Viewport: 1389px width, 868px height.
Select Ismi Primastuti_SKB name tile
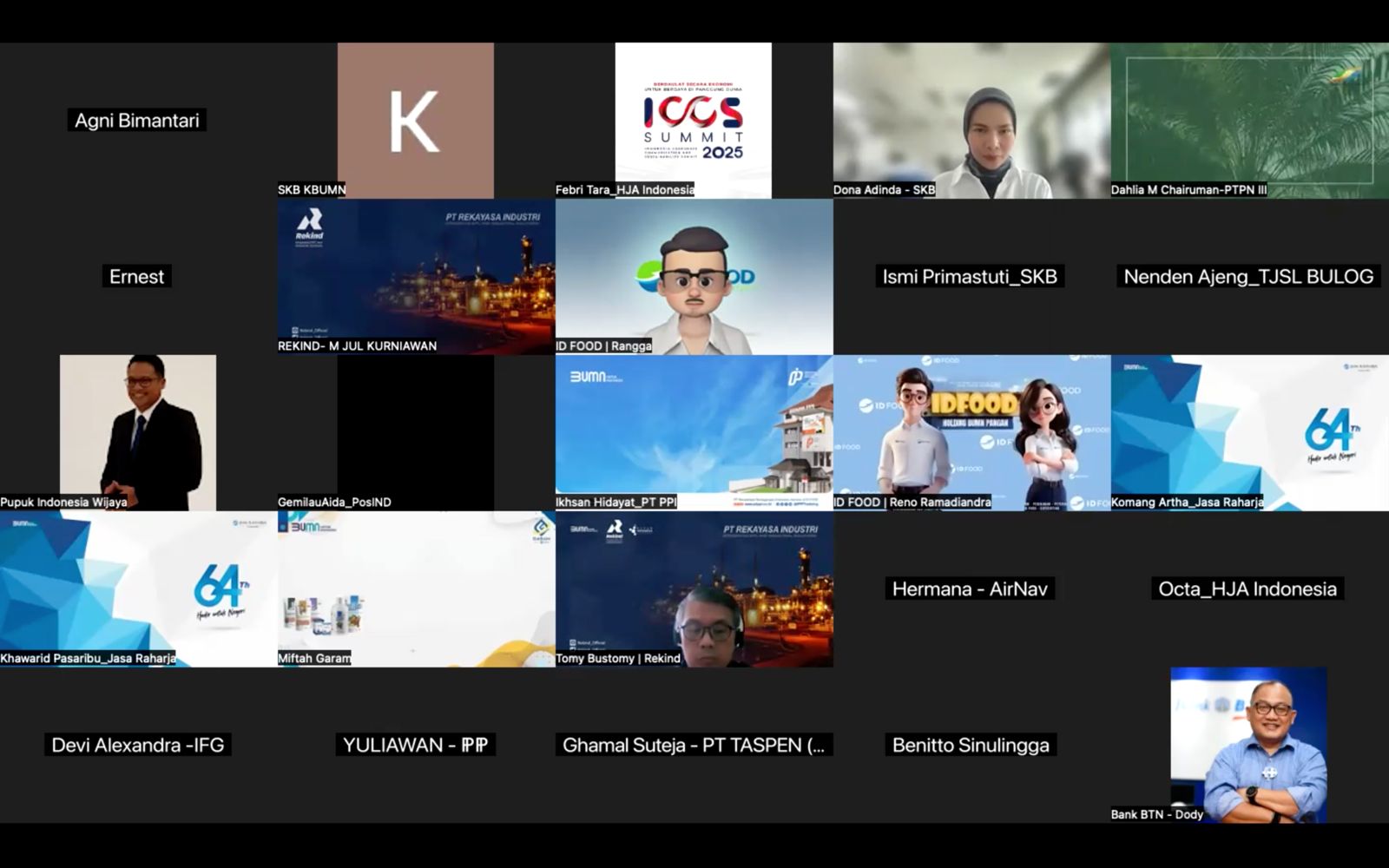pyautogui.click(x=970, y=277)
